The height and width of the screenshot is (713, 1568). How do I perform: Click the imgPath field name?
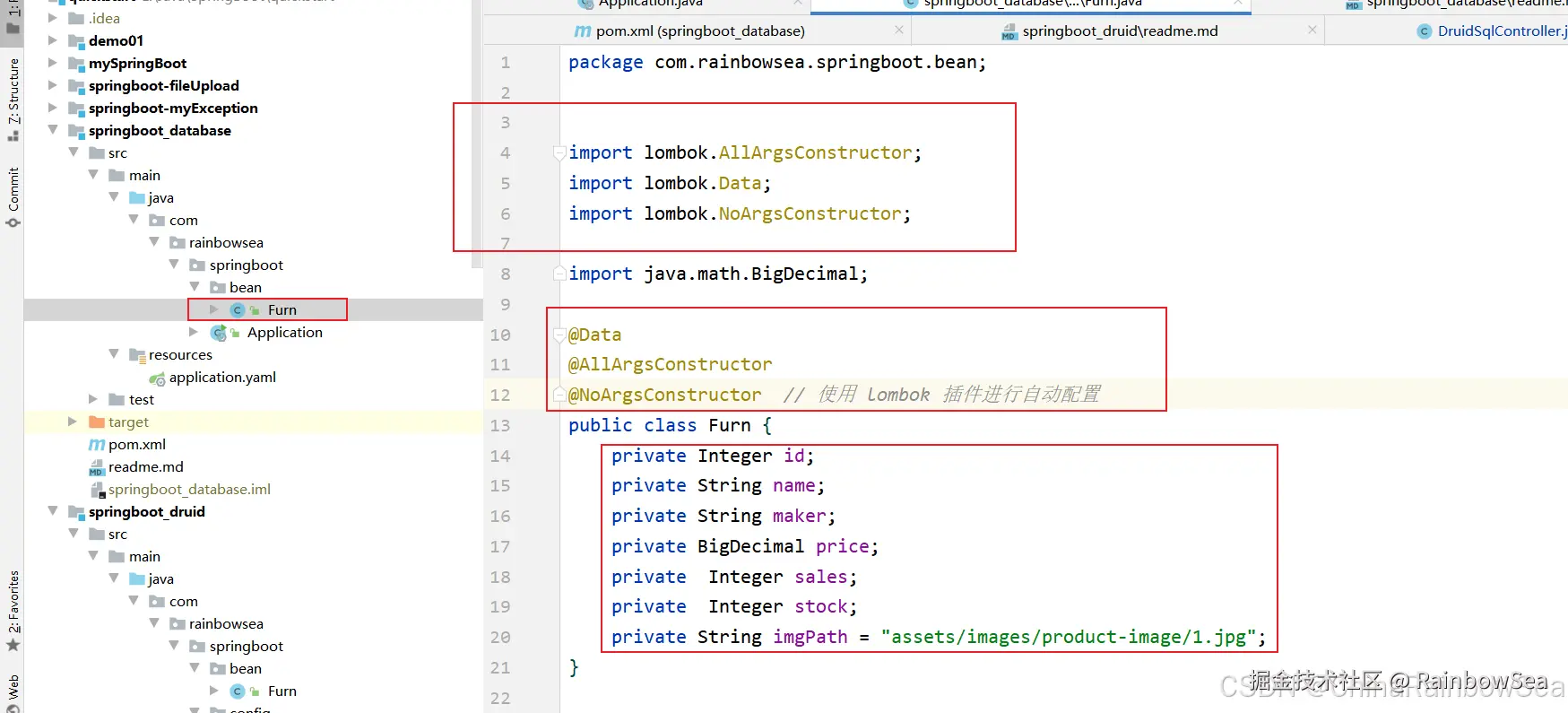click(810, 637)
